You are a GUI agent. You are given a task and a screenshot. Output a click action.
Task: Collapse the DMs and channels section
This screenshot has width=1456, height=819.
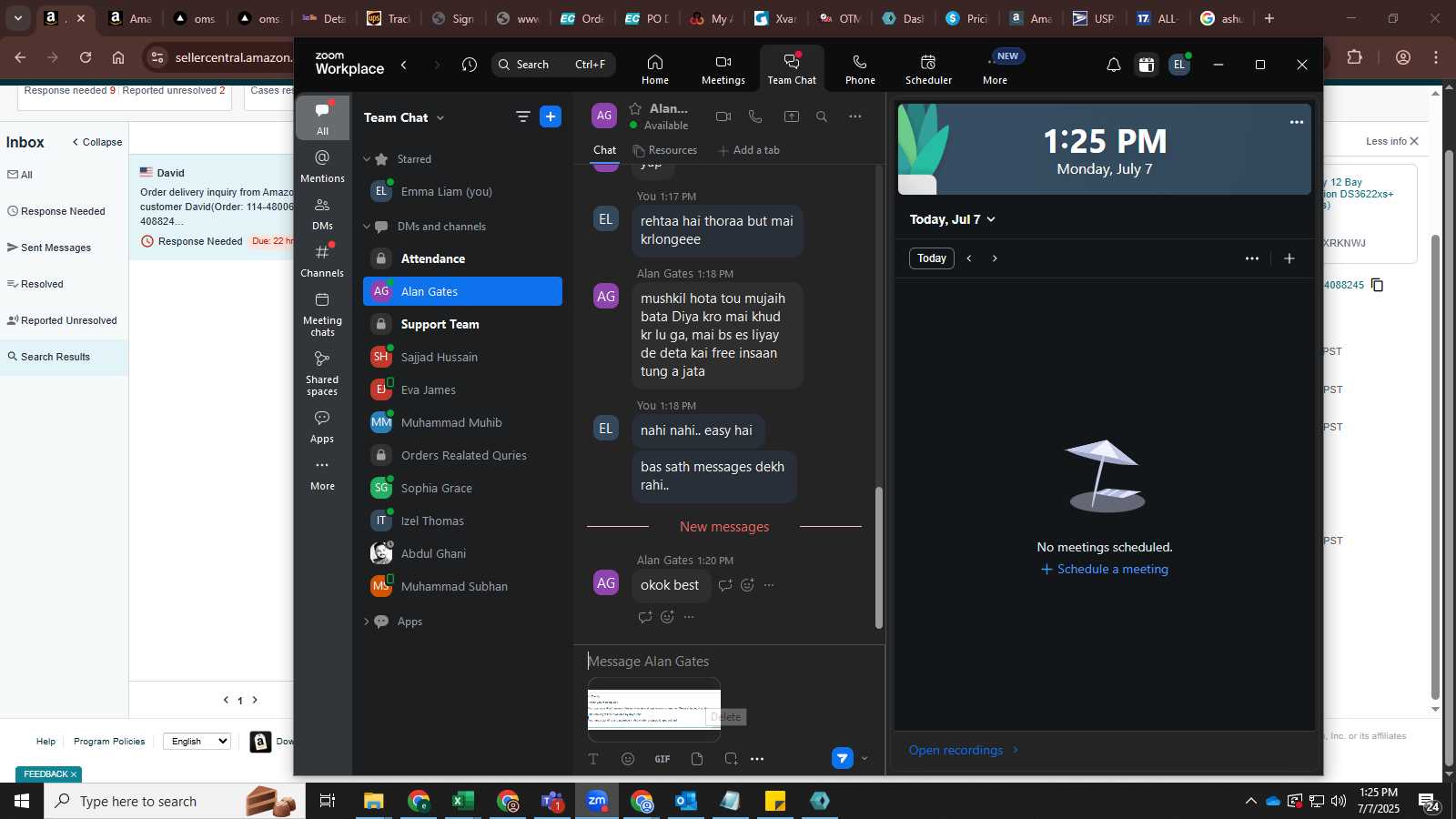367,227
